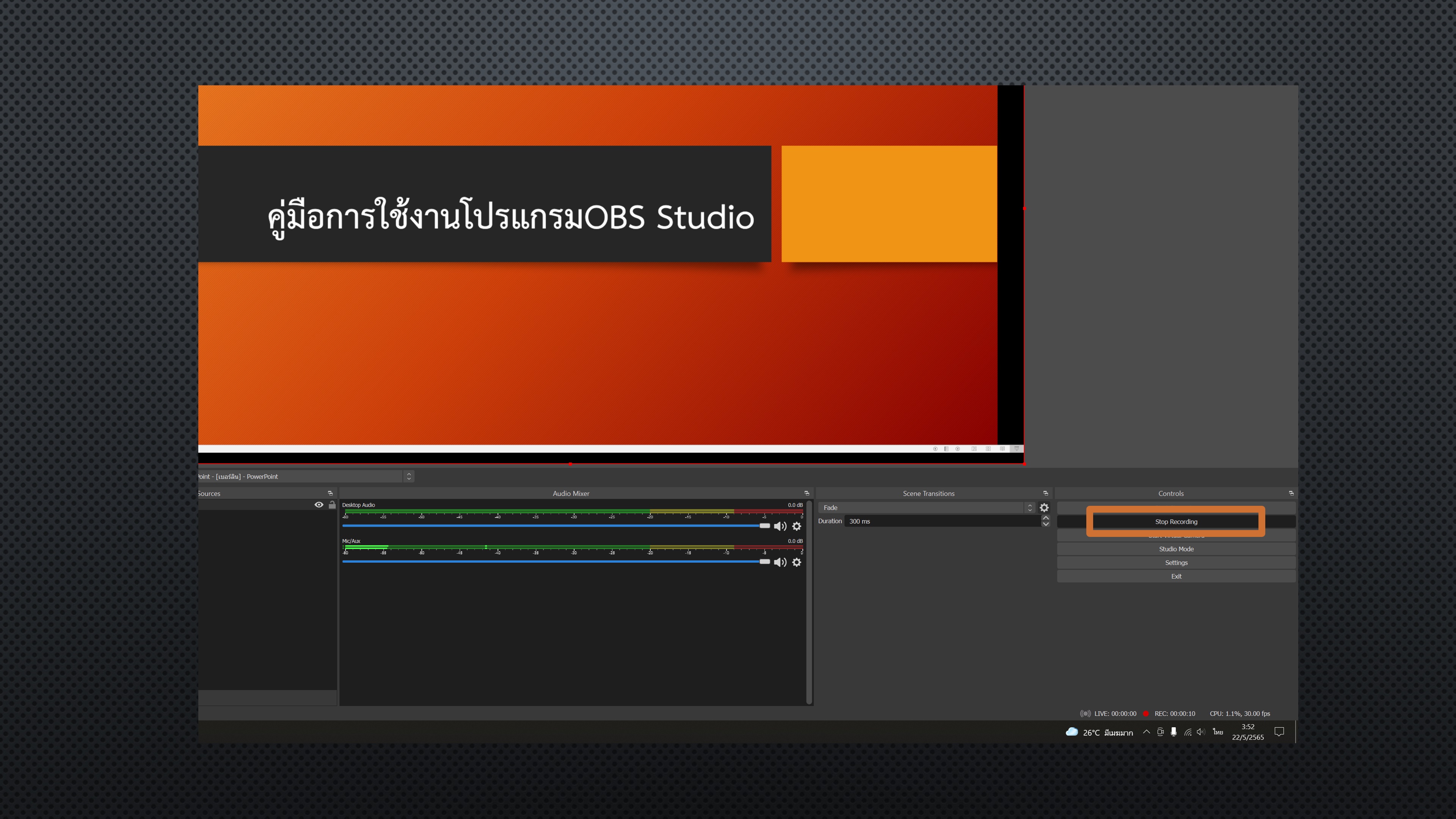Open the window selector PowerPoint dropdown
The height and width of the screenshot is (819, 1456).
[x=306, y=477]
